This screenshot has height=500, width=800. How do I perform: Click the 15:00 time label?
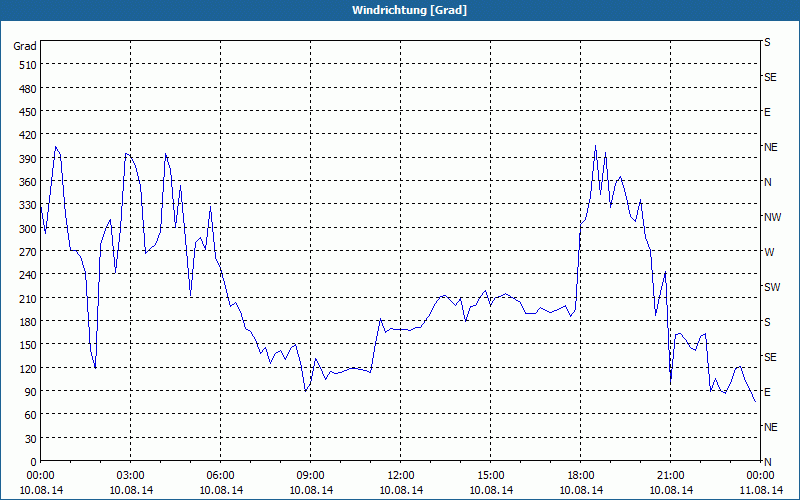491,476
